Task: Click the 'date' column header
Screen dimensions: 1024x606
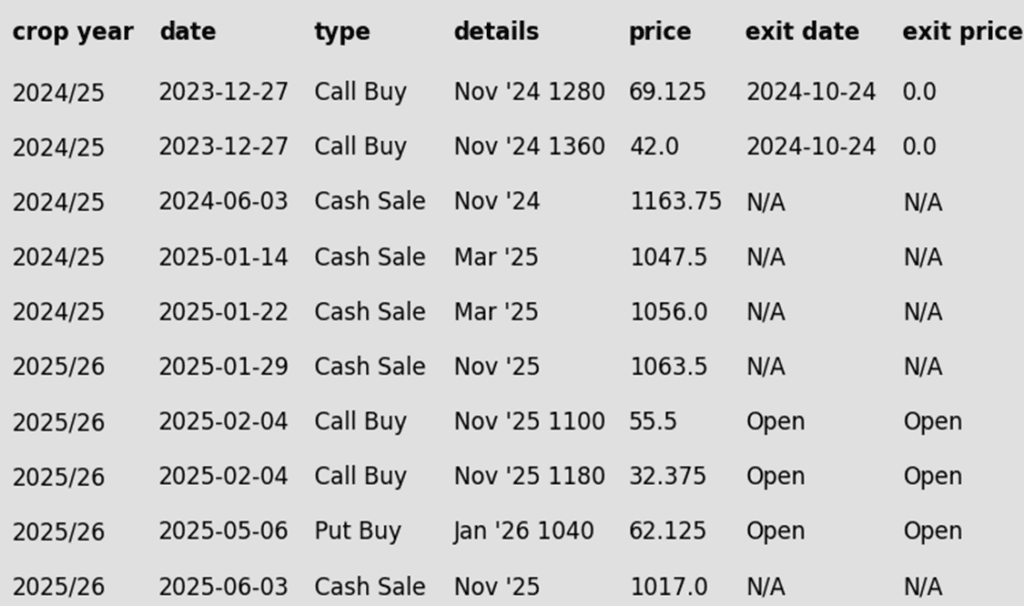Action: tap(187, 31)
